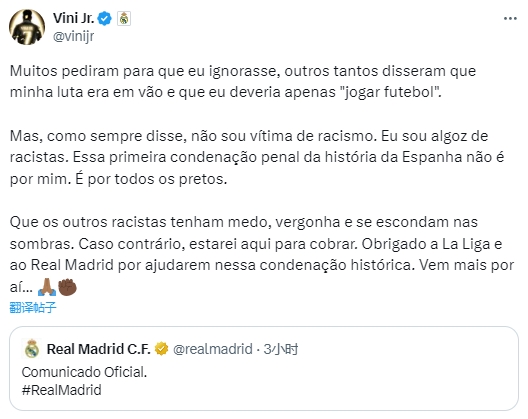Select the Comunicado Oficial text line

(84, 372)
